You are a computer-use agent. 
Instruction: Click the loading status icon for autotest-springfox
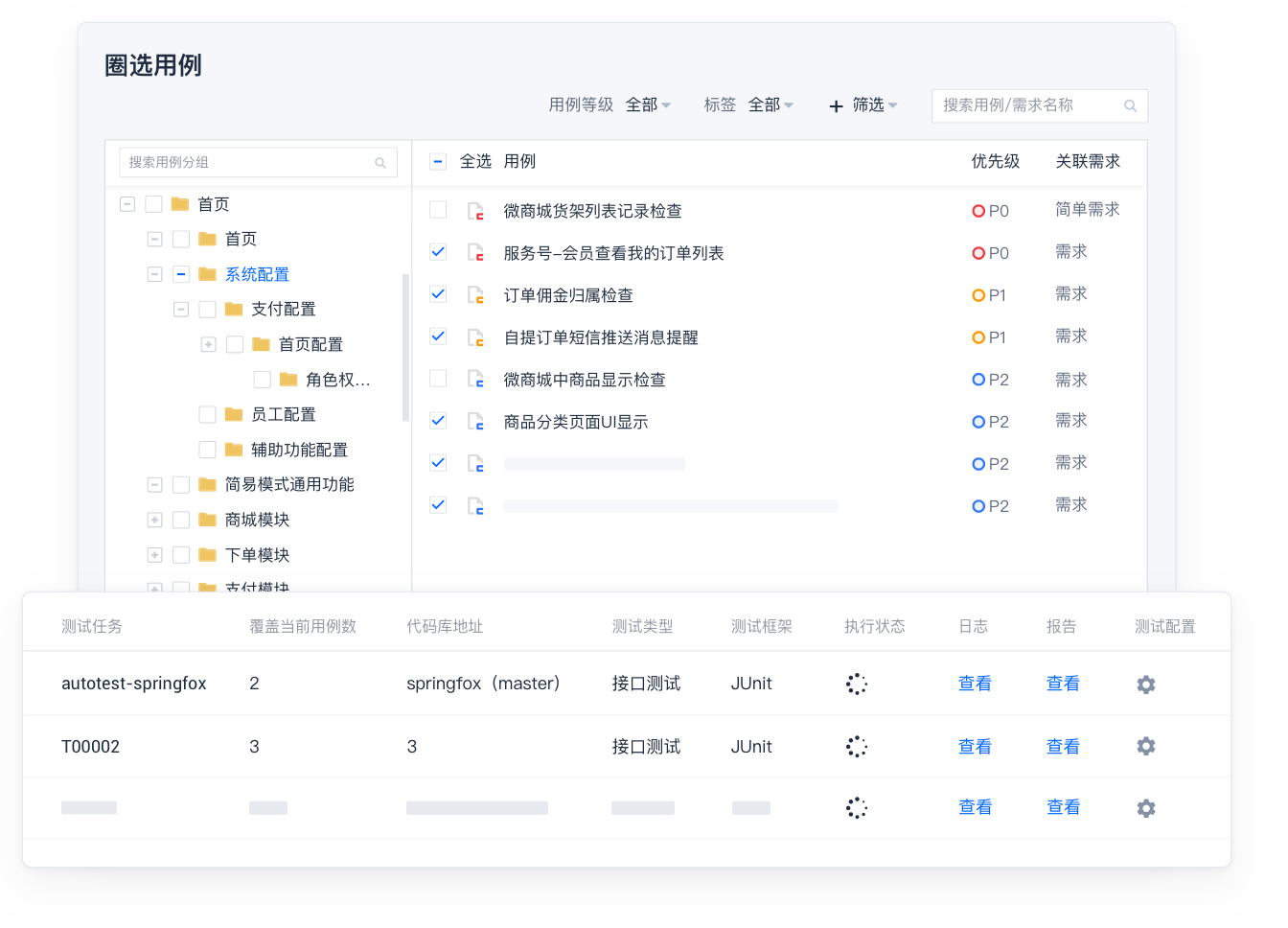856,684
